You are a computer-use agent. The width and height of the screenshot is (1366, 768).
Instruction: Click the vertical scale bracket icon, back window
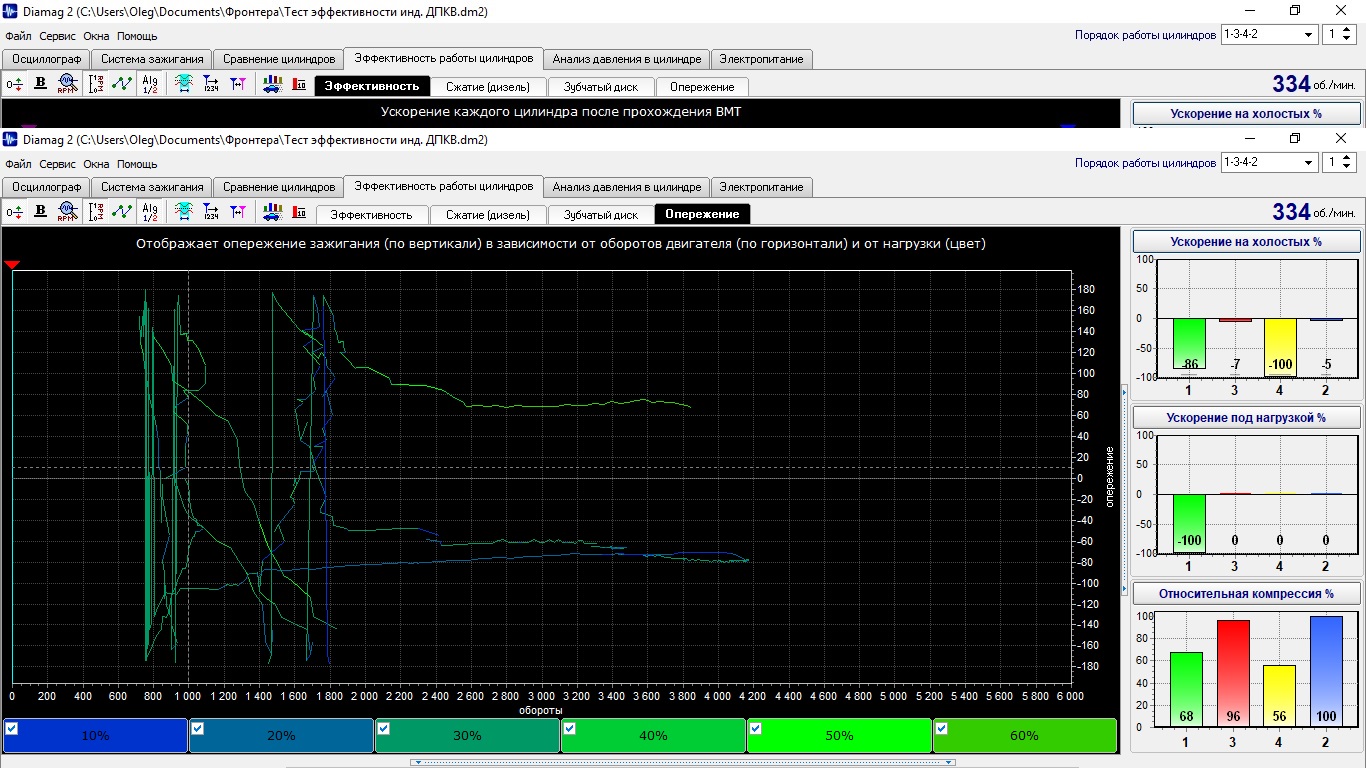click(96, 84)
